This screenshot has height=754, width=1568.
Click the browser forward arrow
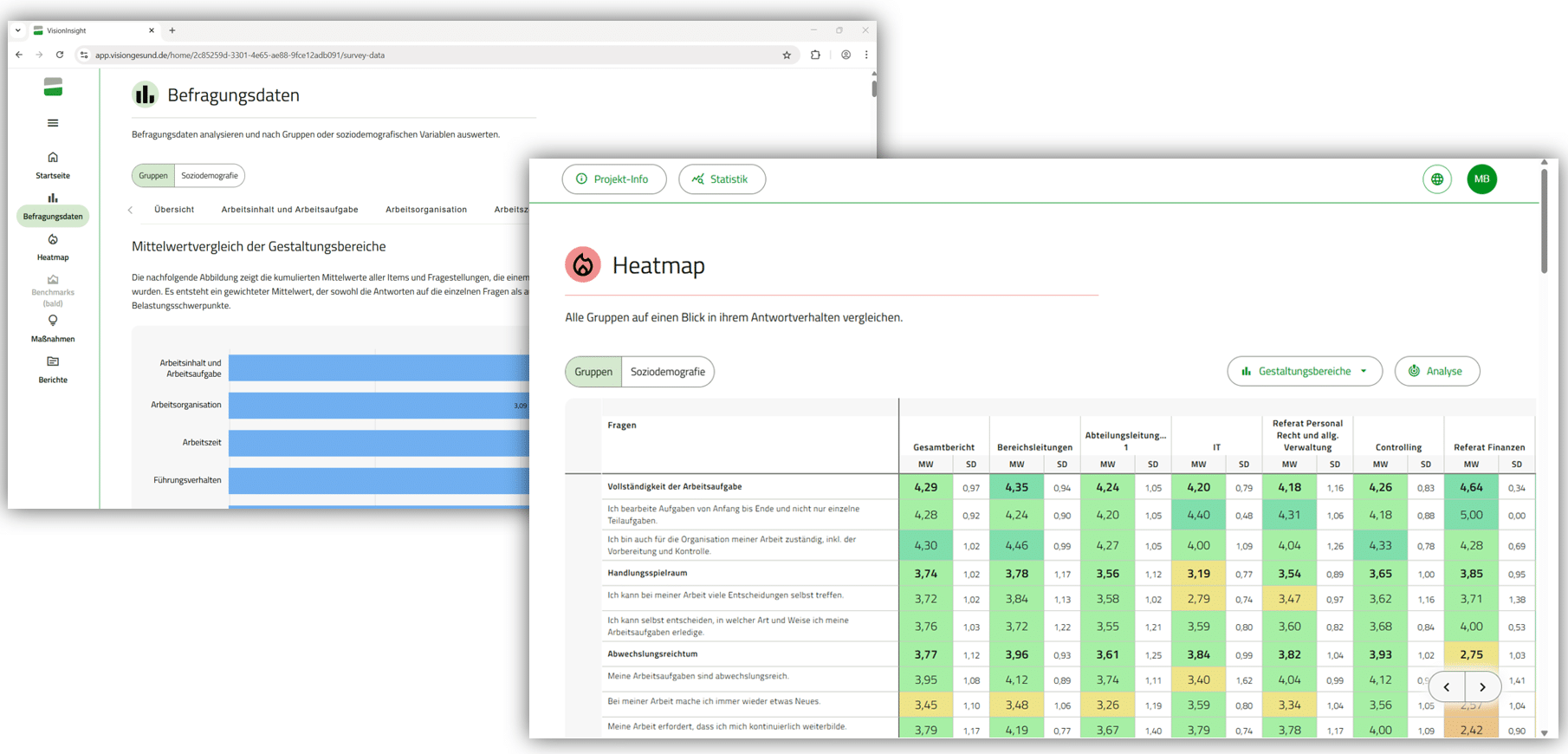pyautogui.click(x=39, y=55)
